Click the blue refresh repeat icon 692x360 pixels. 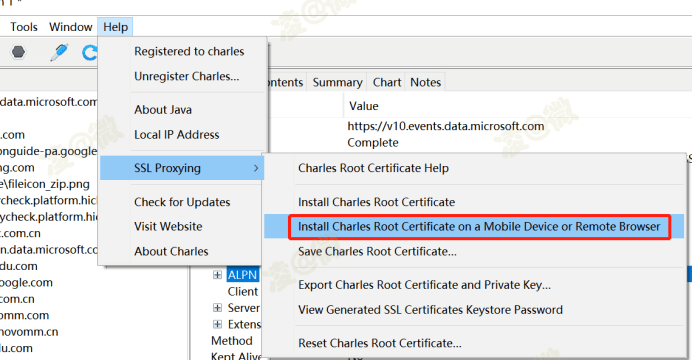coord(90,52)
